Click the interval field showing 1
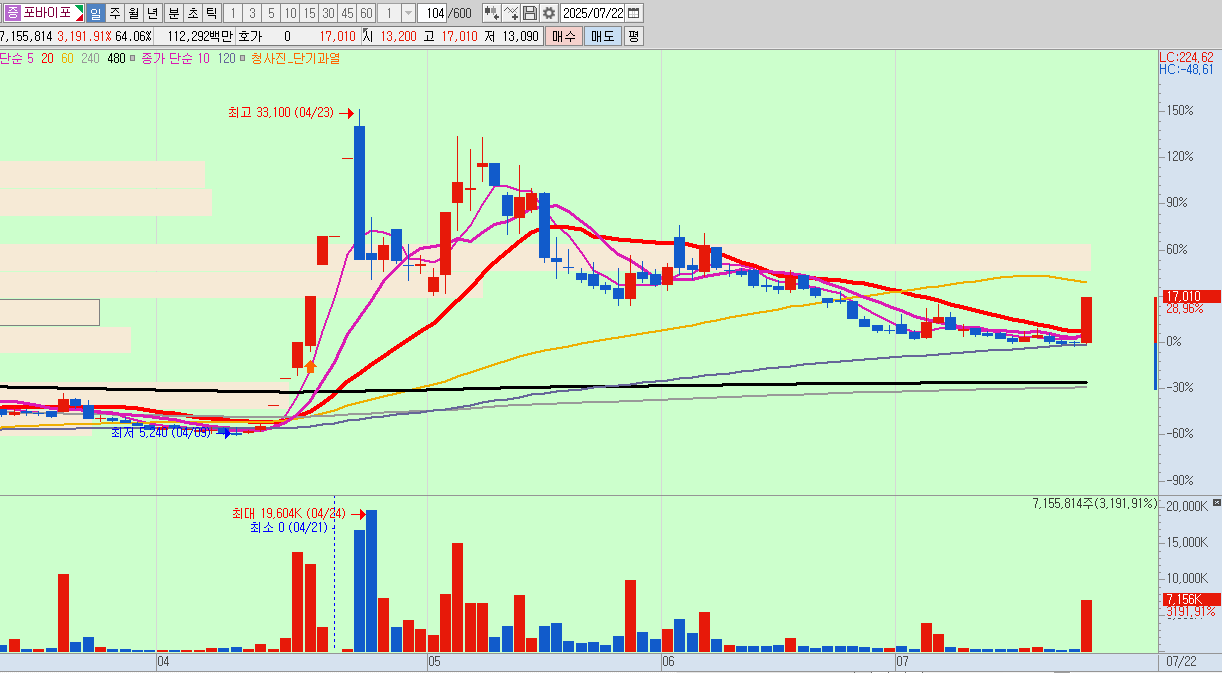Screen dimensions: 1222x673 point(389,13)
